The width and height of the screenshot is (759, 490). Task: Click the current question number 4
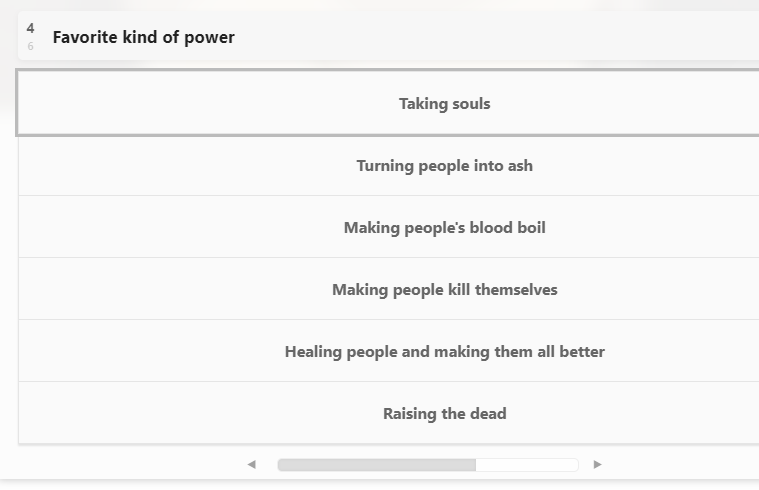click(x=30, y=29)
